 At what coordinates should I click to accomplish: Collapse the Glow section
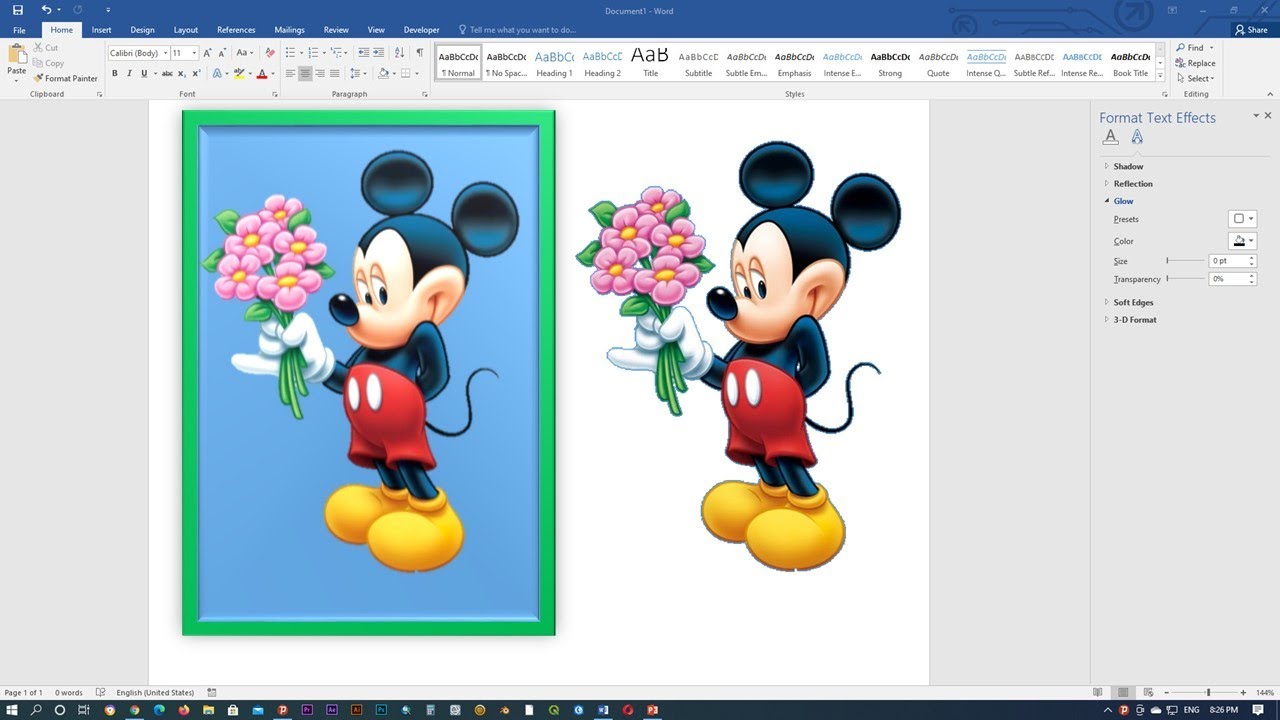pyautogui.click(x=1123, y=201)
